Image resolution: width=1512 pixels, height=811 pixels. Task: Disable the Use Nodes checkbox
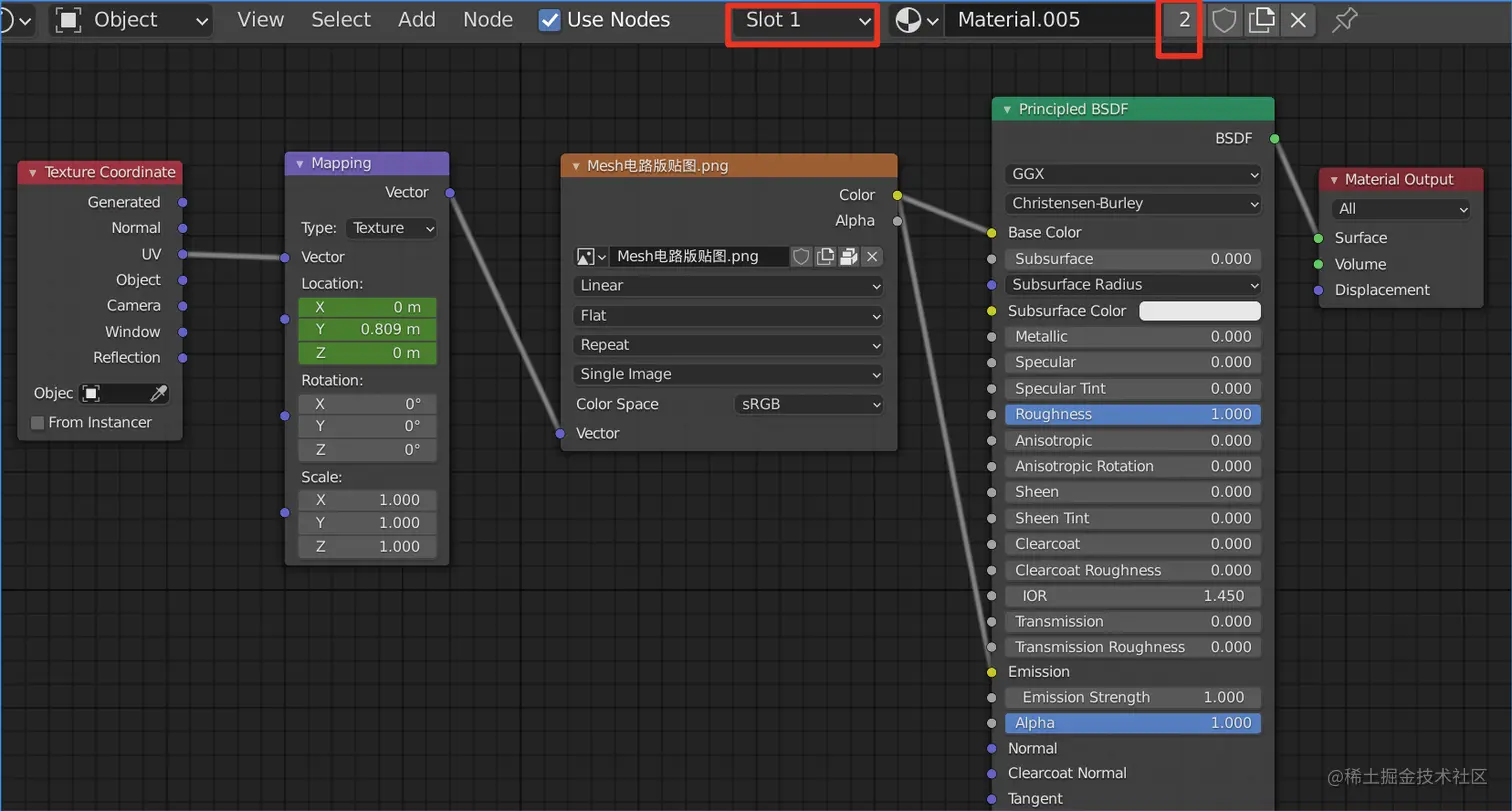pyautogui.click(x=549, y=20)
